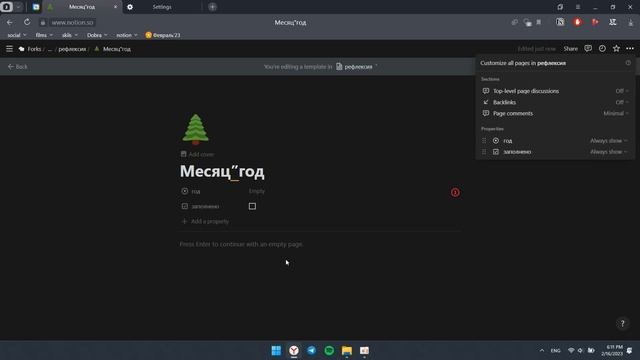
Task: Open File Explorer from the taskbar
Action: 347,350
